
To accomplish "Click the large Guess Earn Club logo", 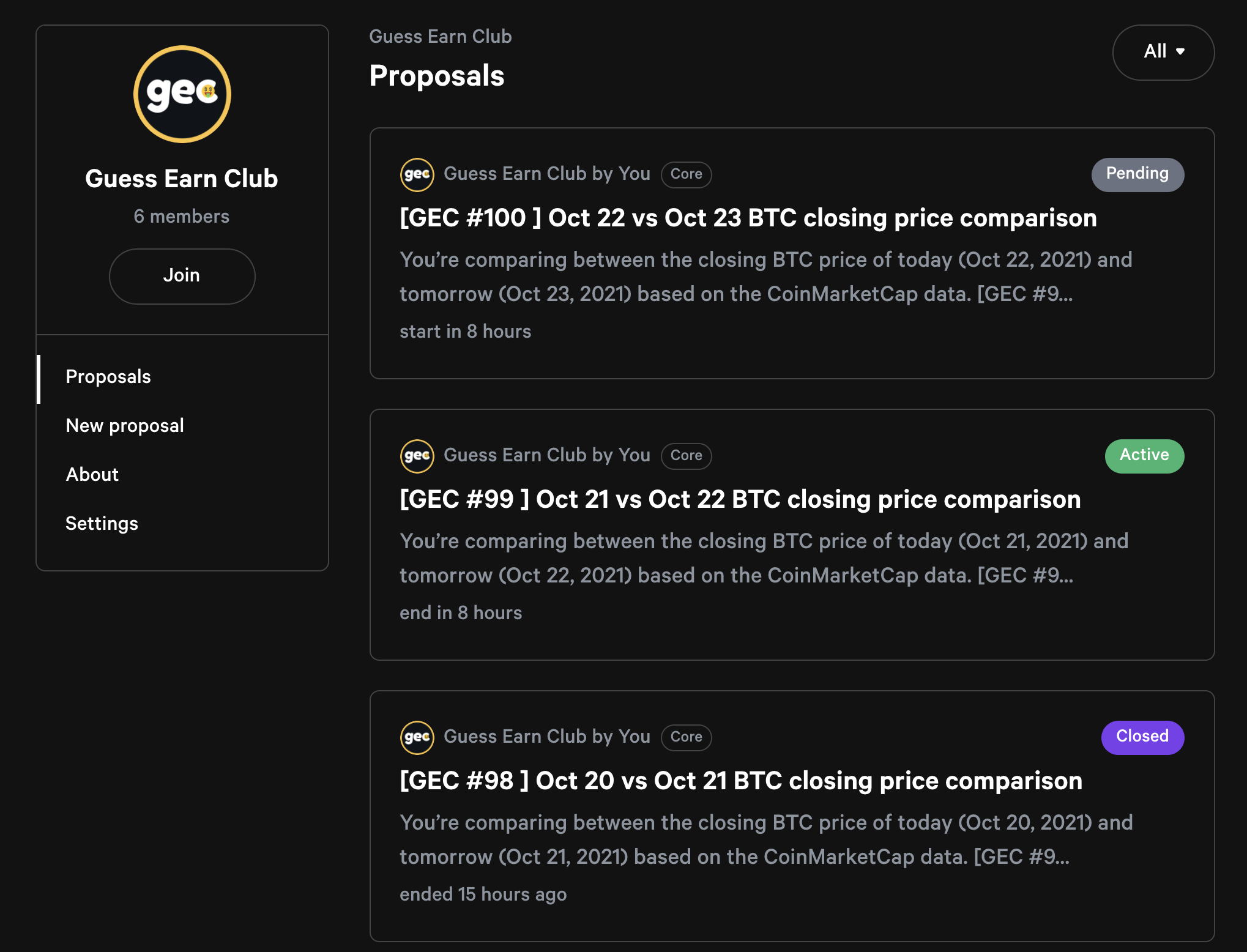I will (182, 94).
